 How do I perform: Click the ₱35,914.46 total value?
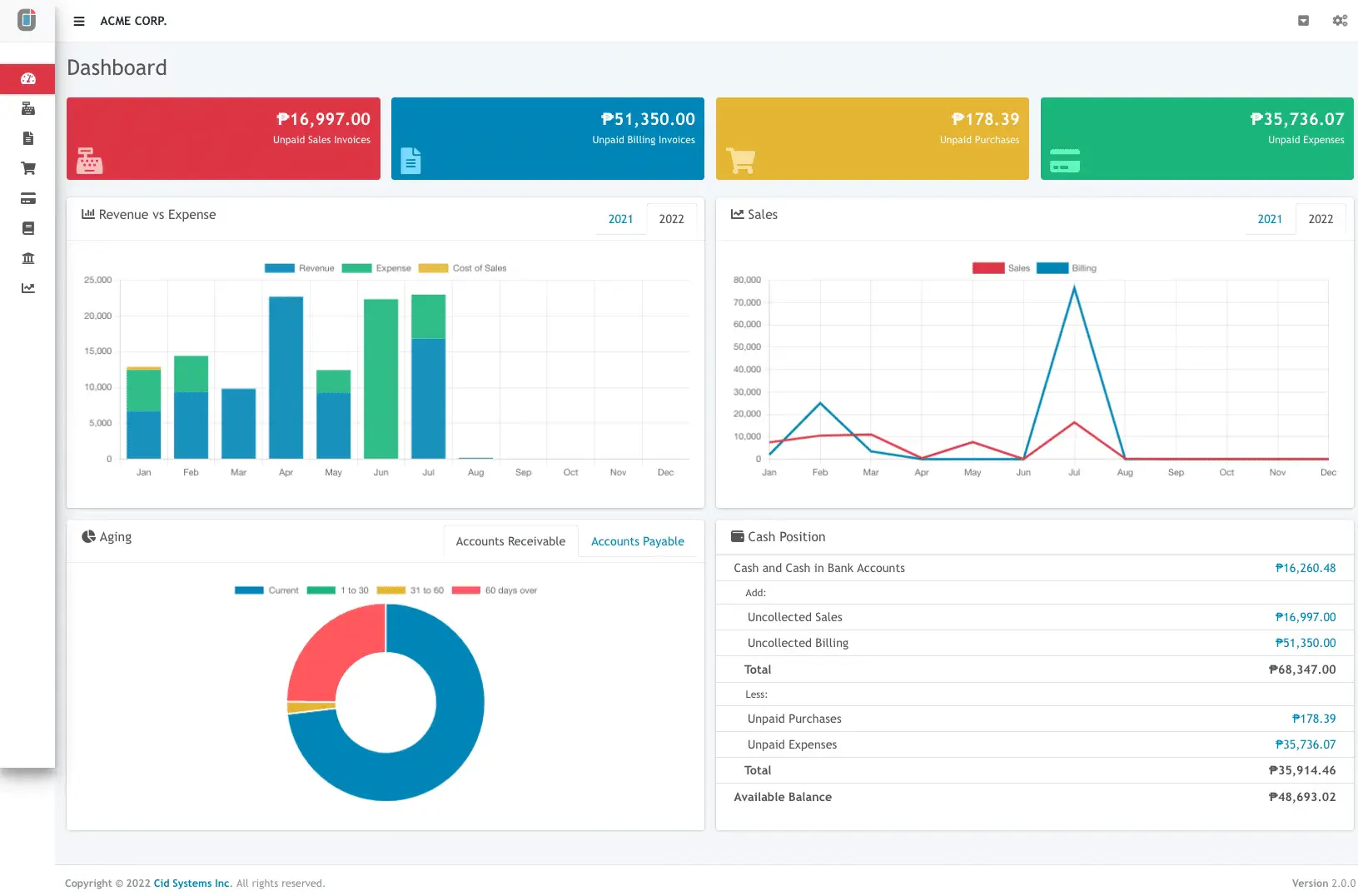pos(1302,770)
